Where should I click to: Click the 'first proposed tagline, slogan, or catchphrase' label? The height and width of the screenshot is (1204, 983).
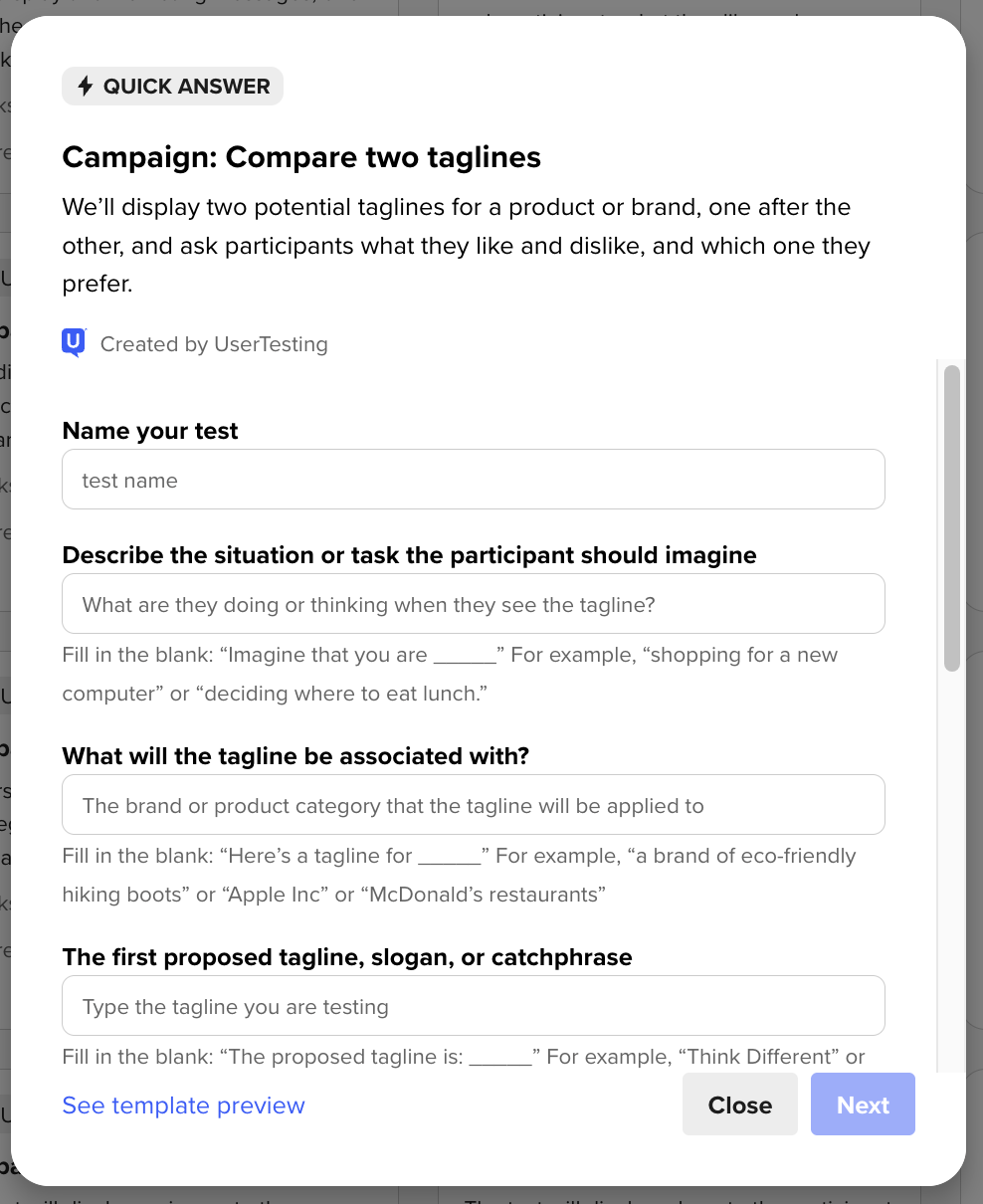click(x=347, y=957)
